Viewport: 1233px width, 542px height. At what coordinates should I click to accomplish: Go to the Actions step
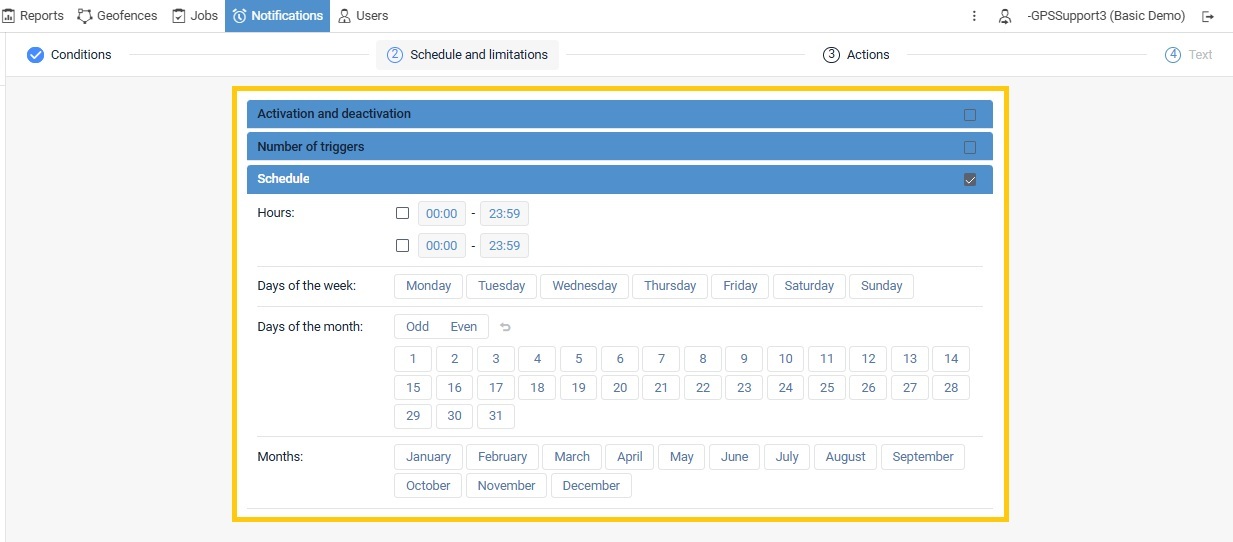pyautogui.click(x=856, y=55)
